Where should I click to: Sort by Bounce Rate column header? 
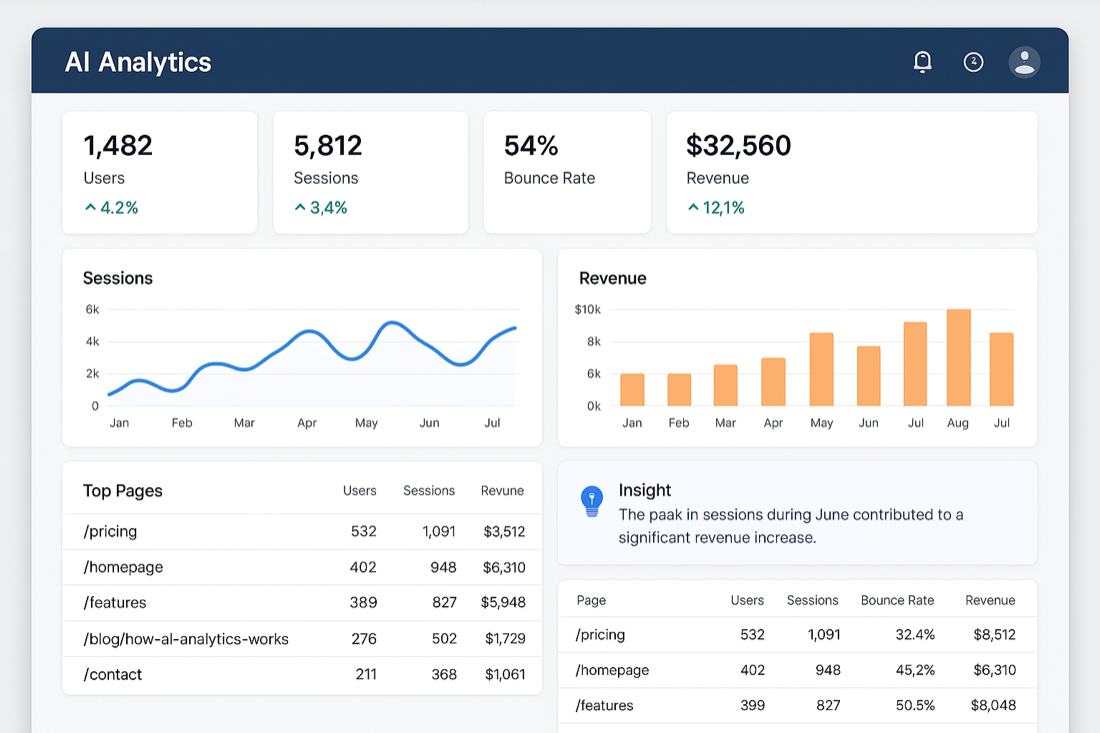[897, 600]
